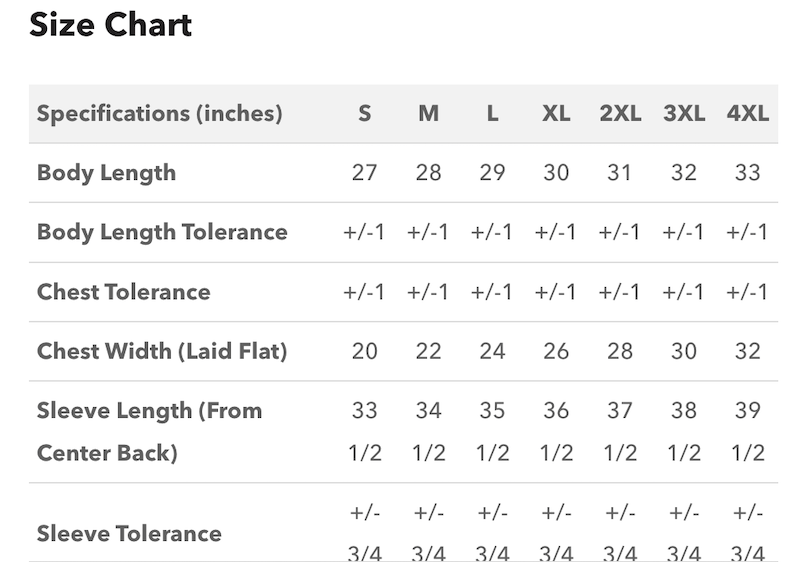Click the Body Length value 33 for size 4XL

748,172
